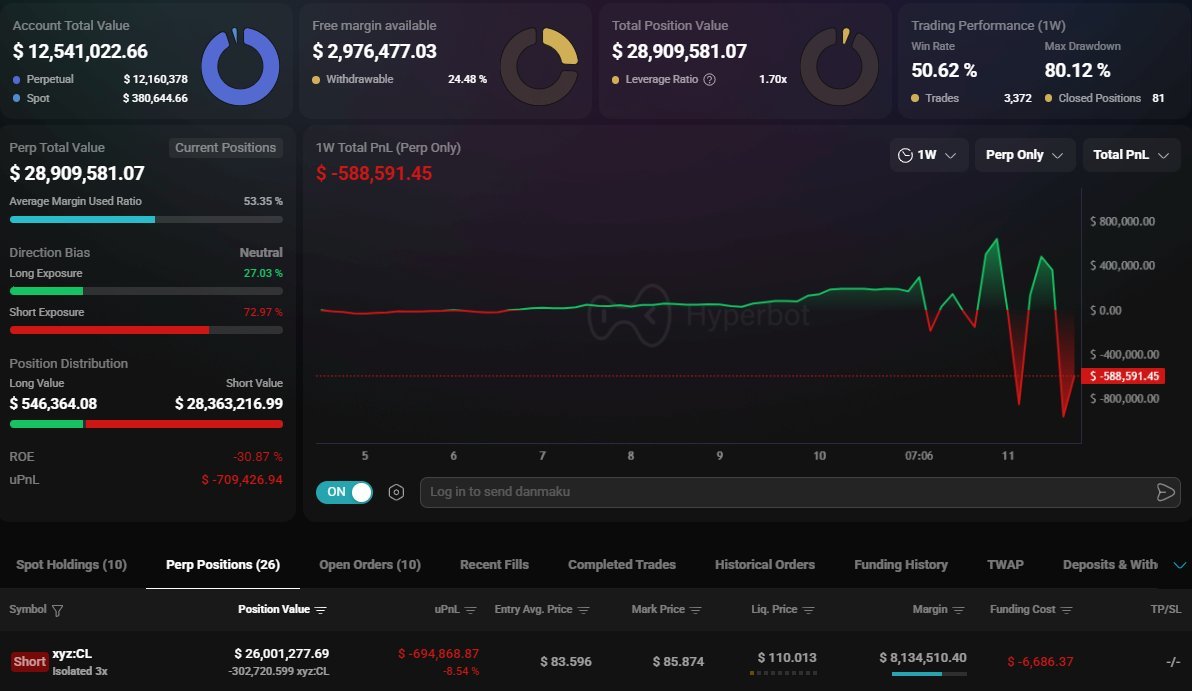Viewport: 1192px width, 691px height.
Task: Click the clock icon in the time range selector
Action: click(x=908, y=154)
